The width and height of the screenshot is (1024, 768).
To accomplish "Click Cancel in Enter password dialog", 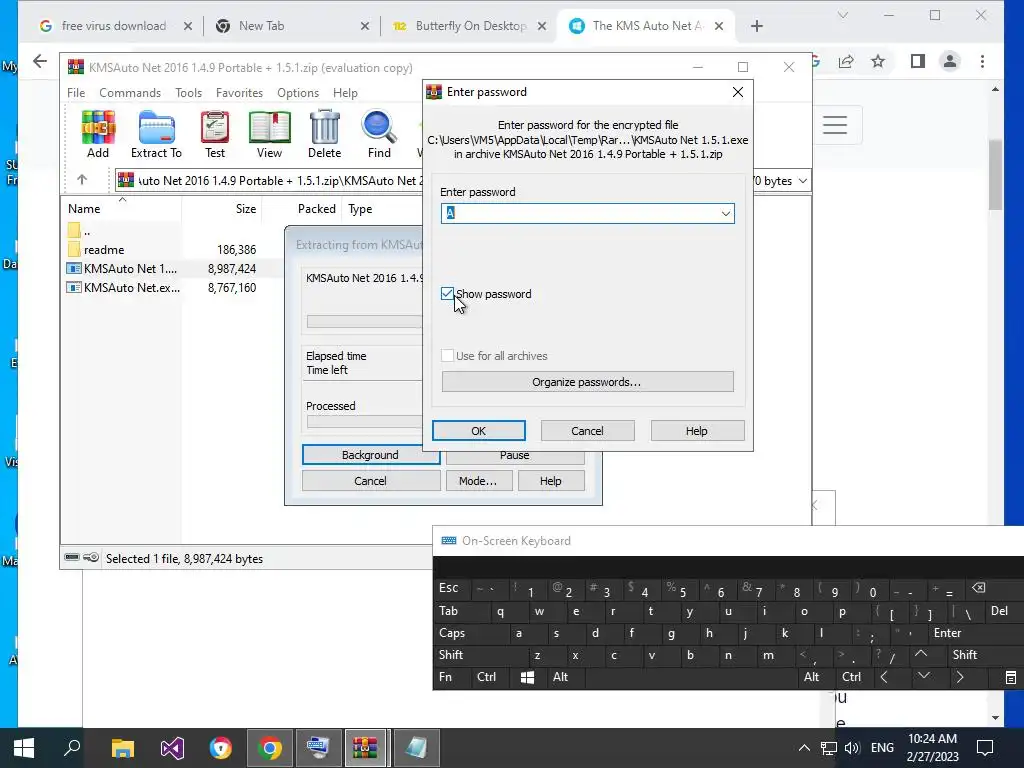I will 587,431.
